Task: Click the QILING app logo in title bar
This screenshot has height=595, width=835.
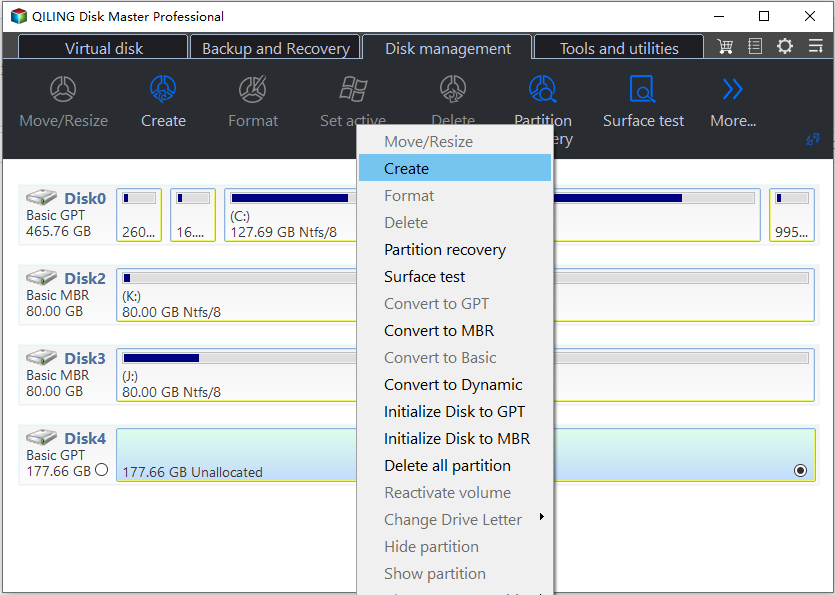Action: point(19,16)
